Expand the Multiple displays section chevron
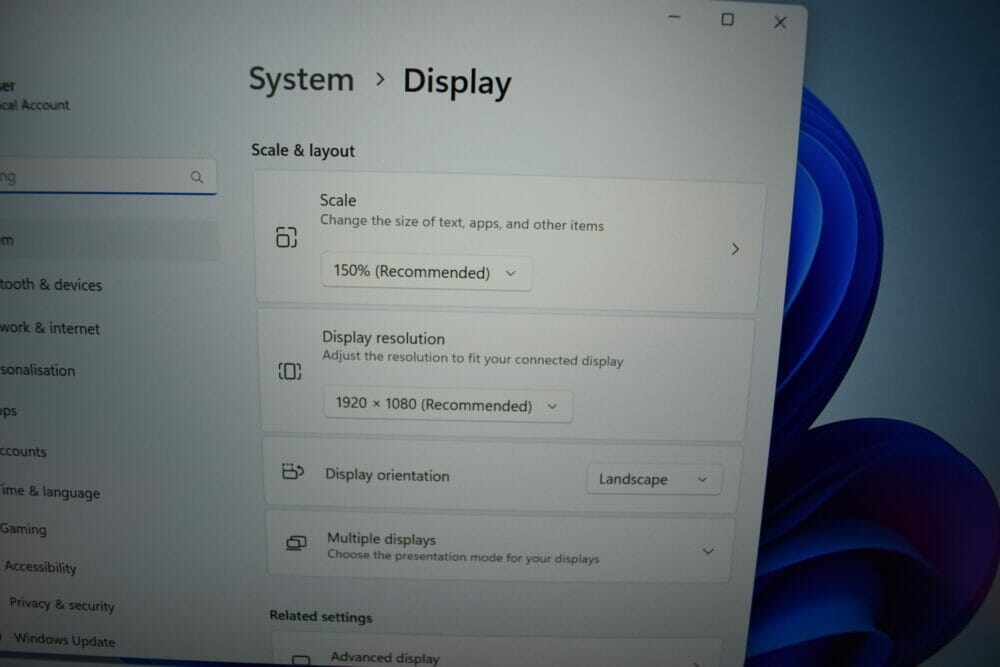 pos(708,551)
